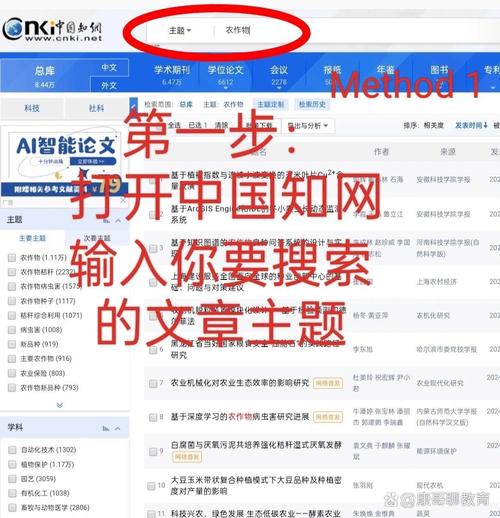
Task: Check the 农作物种子(1117) topic filter
Action: point(12,301)
